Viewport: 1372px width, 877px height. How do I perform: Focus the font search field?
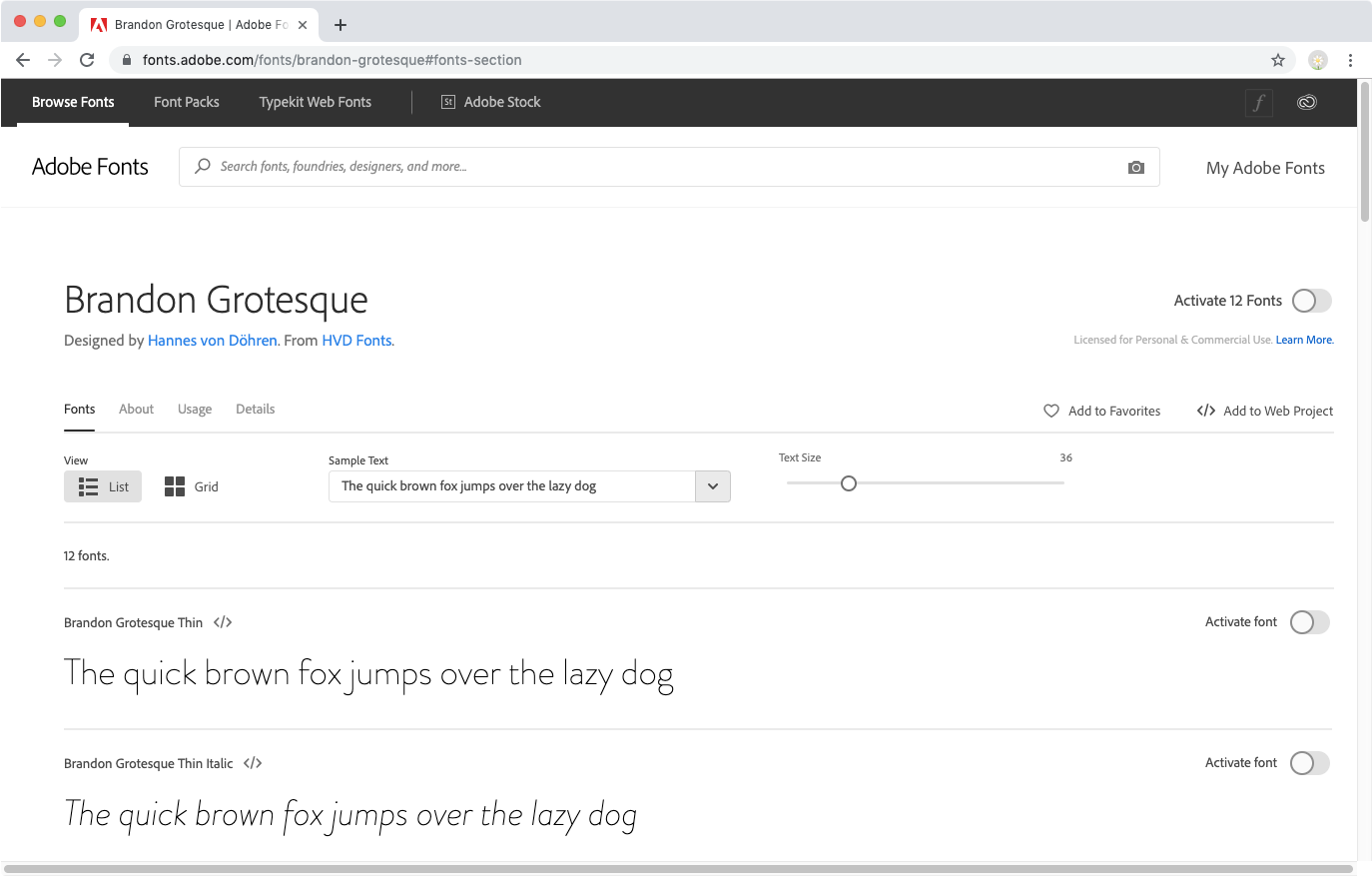point(659,167)
